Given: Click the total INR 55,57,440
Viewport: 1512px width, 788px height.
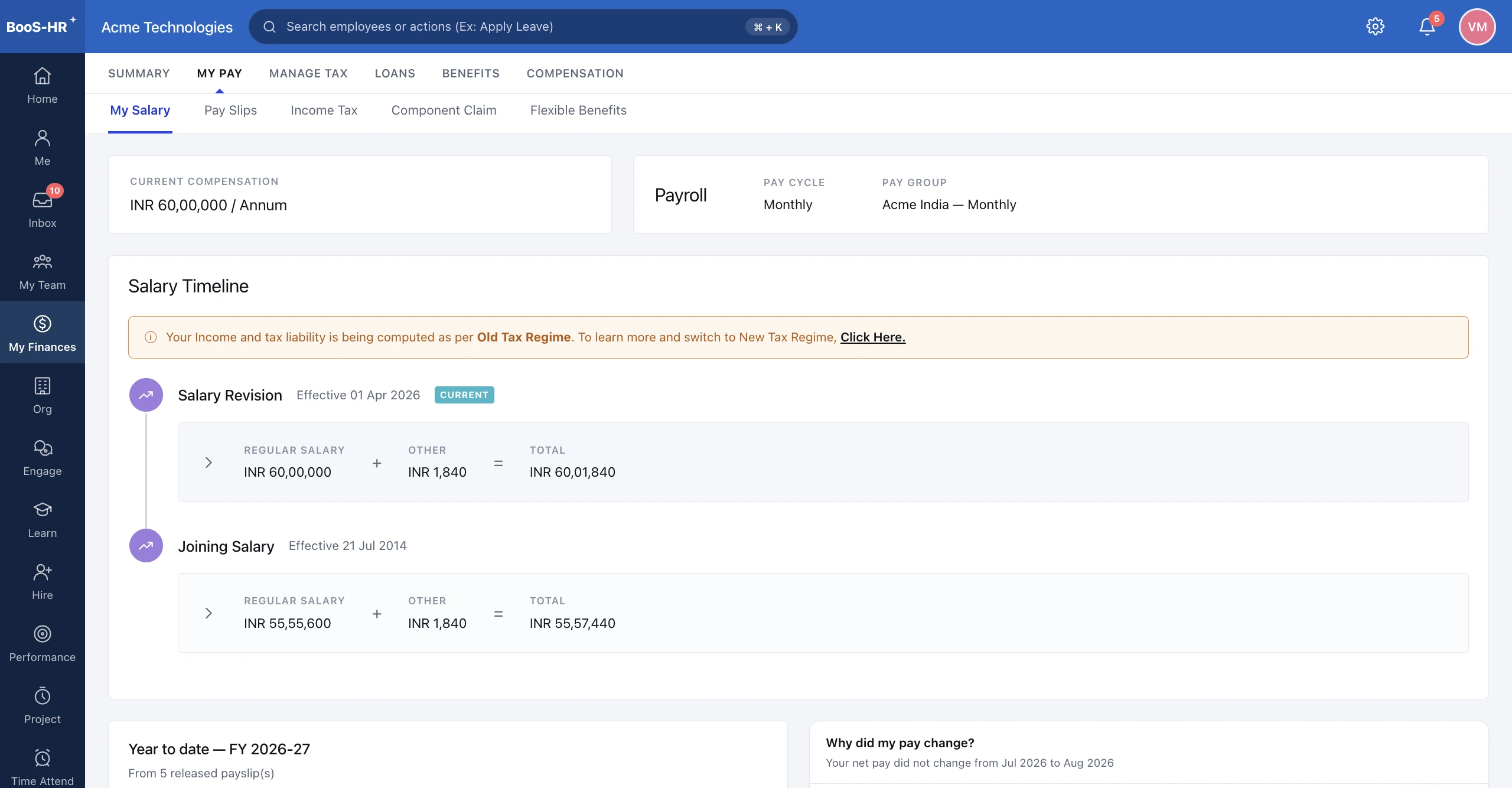Looking at the screenshot, I should coord(572,623).
